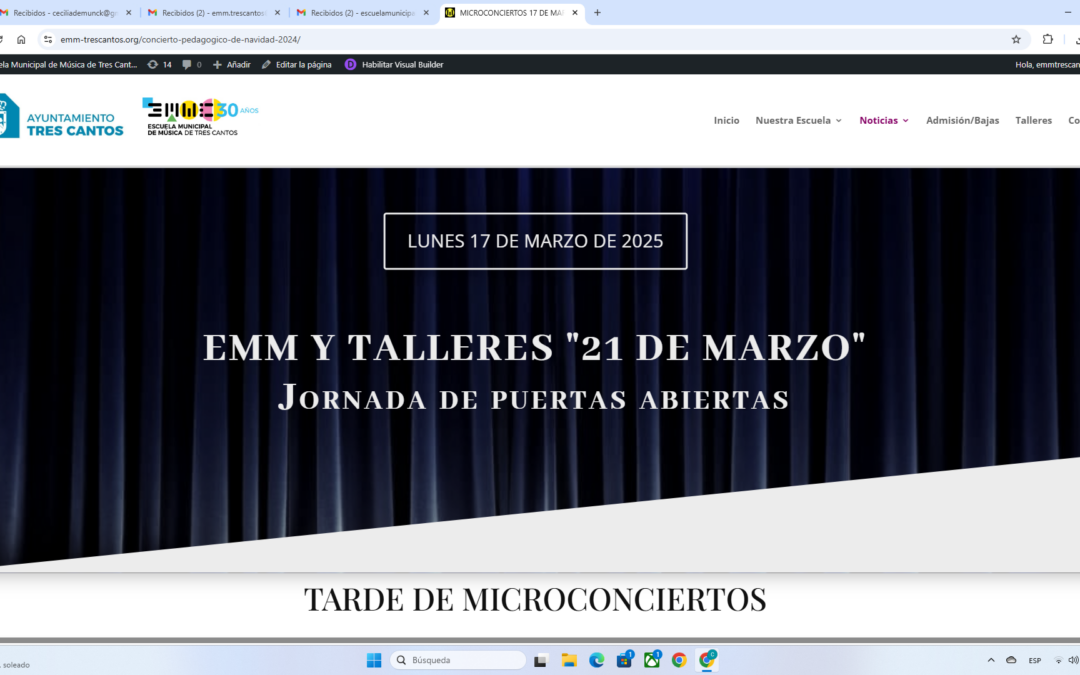Open a new browser tab
1080x675 pixels.
(x=598, y=13)
